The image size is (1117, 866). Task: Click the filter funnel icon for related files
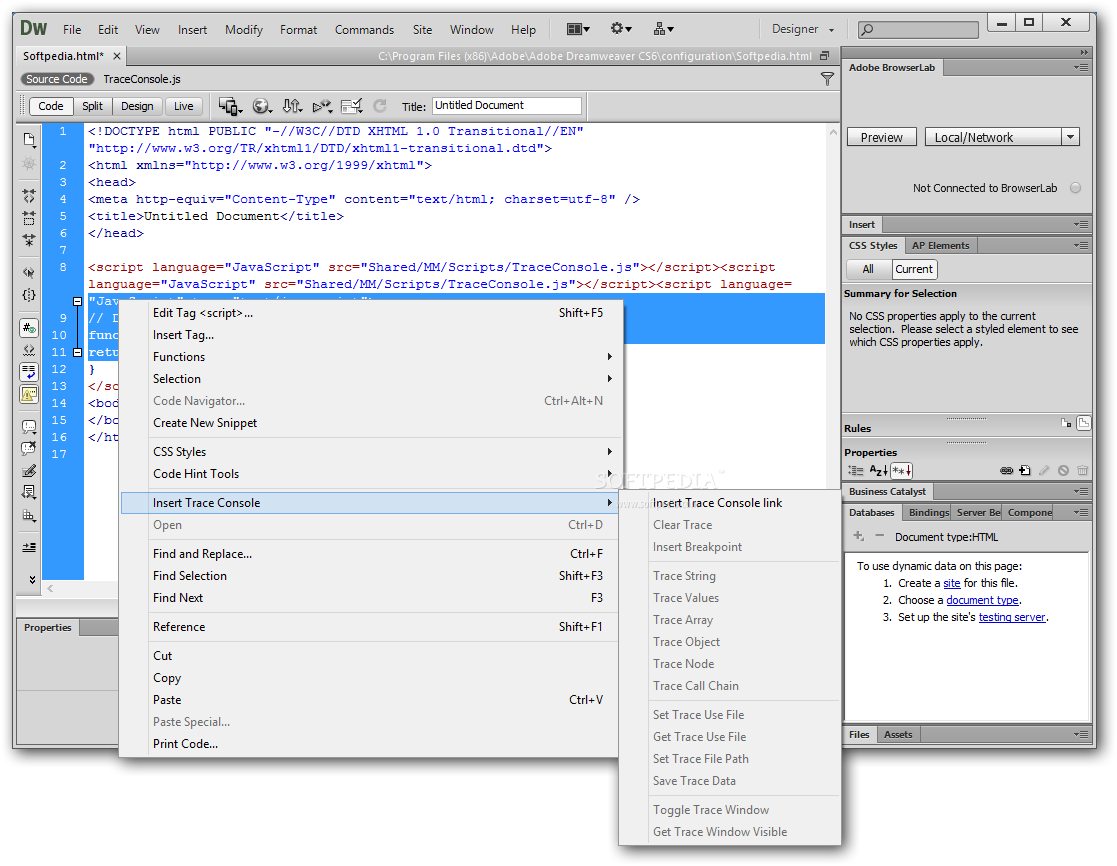point(827,79)
